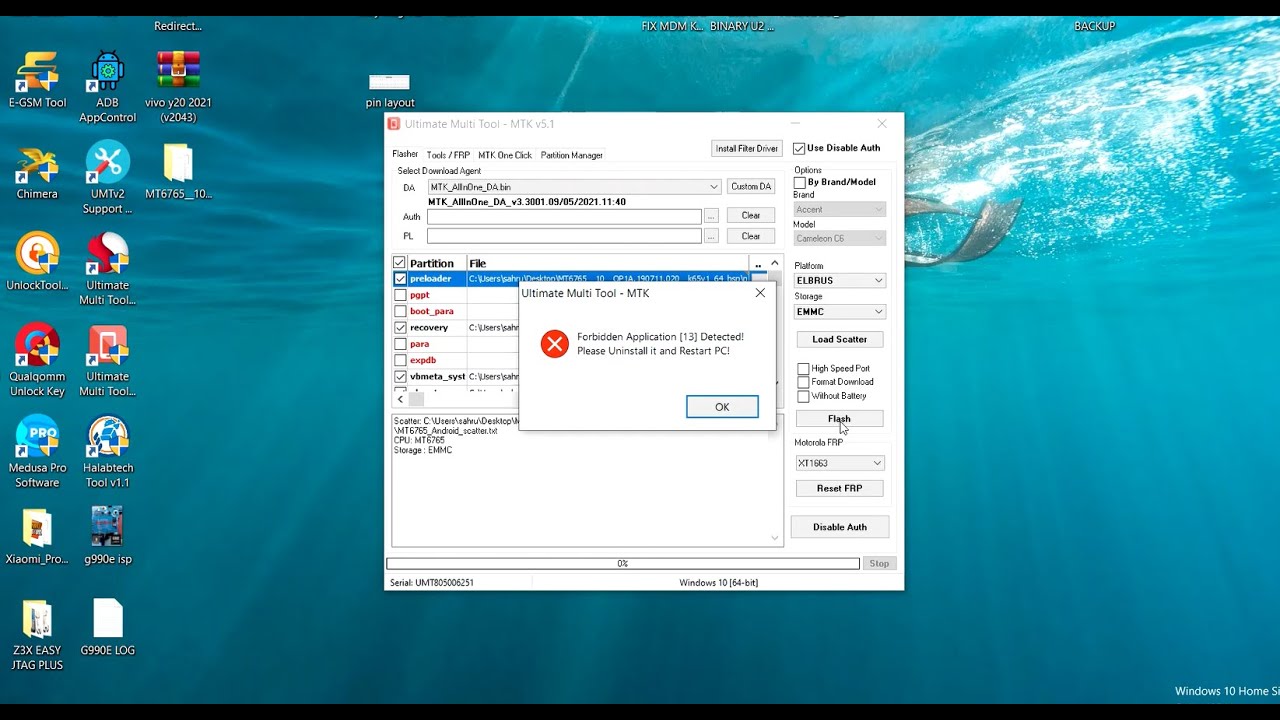
Task: Select the pin layout desktop file
Action: pos(390,91)
